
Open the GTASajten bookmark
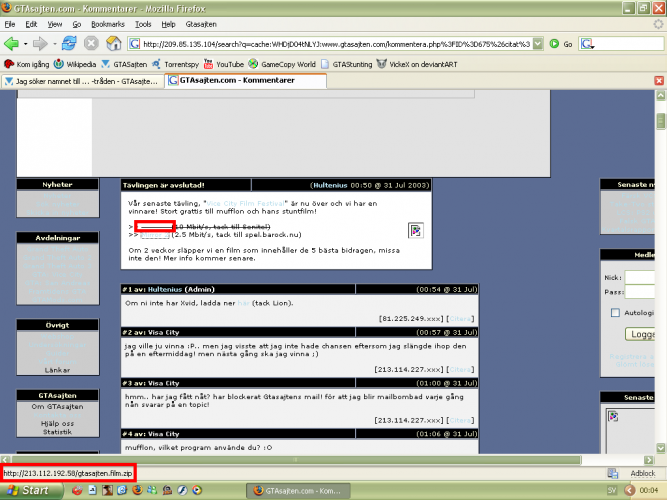click(124, 64)
